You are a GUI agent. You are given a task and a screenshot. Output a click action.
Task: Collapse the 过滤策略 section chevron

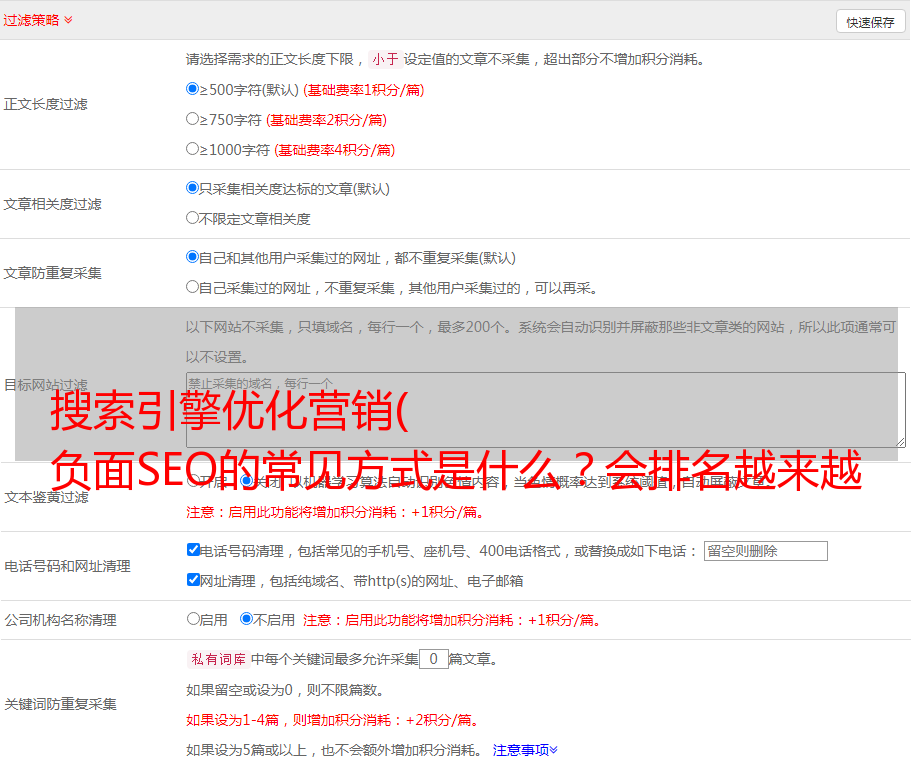pyautogui.click(x=68, y=20)
